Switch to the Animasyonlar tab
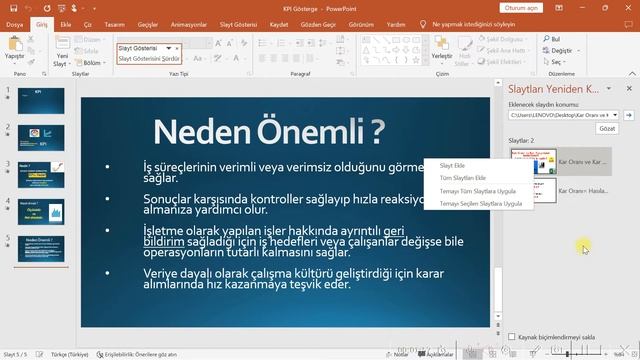 189,24
